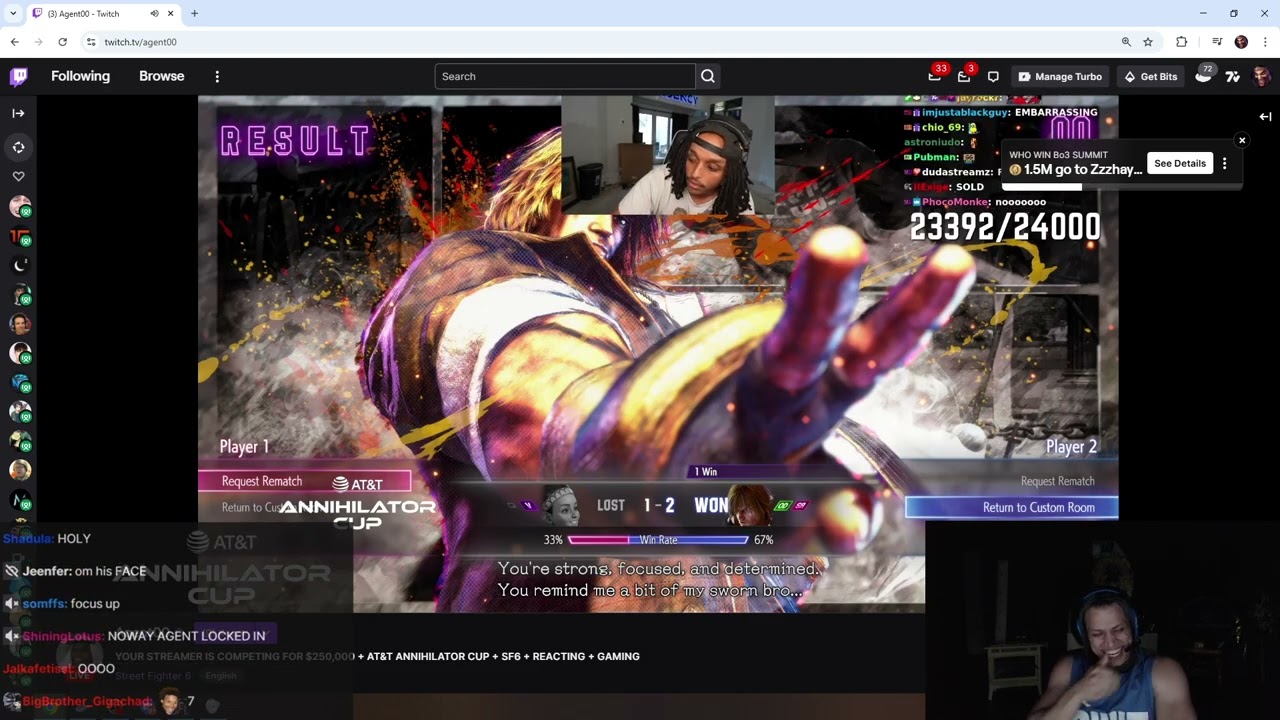Select the Agent00 - Twitch browser tab
This screenshot has width=1280, height=720.
tap(102, 14)
